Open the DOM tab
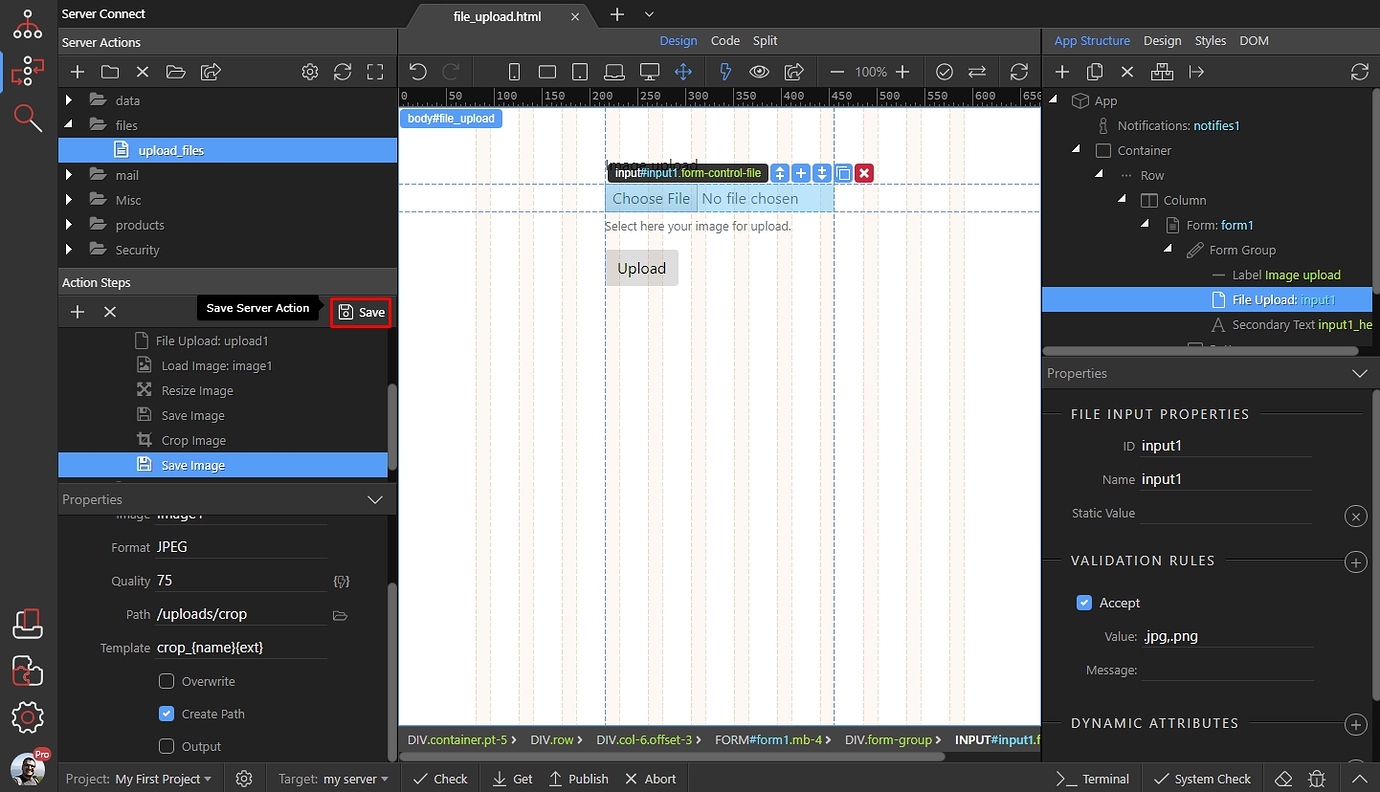 point(1254,41)
